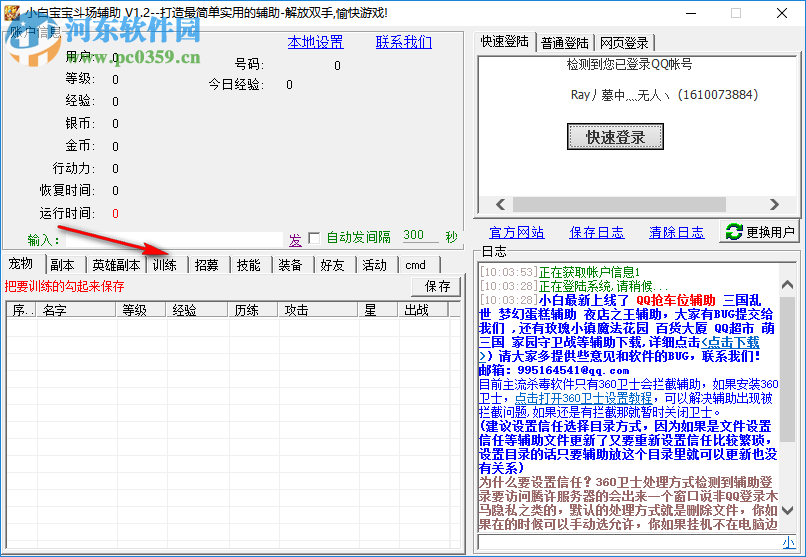Click the 历练 column header
This screenshot has height=557, width=806.
point(253,310)
